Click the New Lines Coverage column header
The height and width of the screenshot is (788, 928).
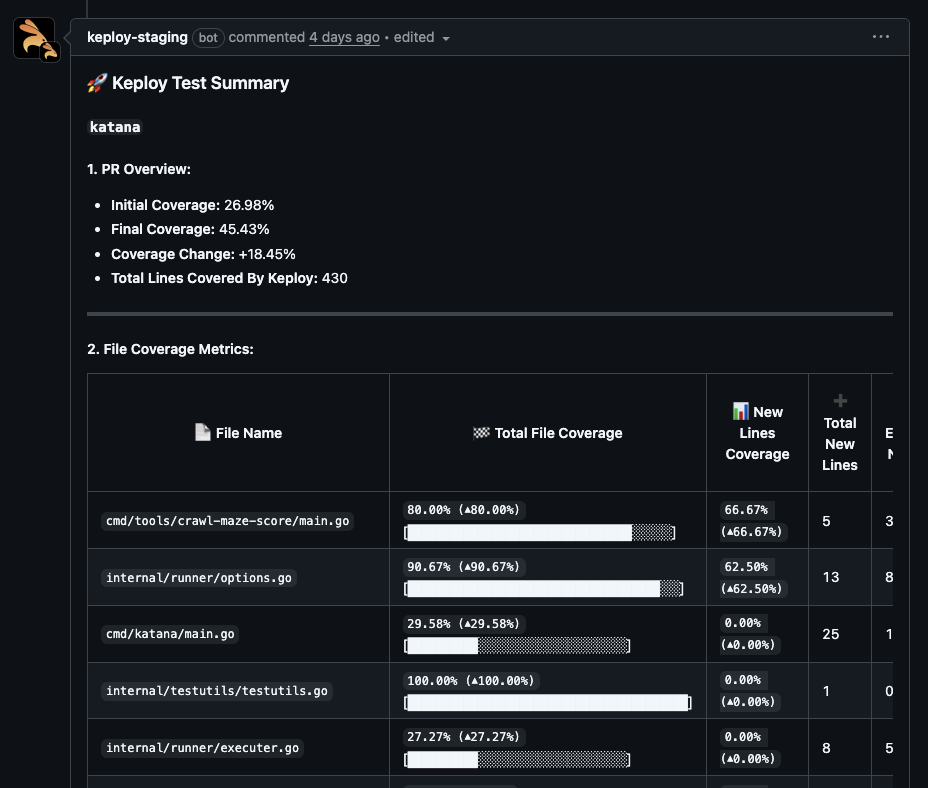758,433
